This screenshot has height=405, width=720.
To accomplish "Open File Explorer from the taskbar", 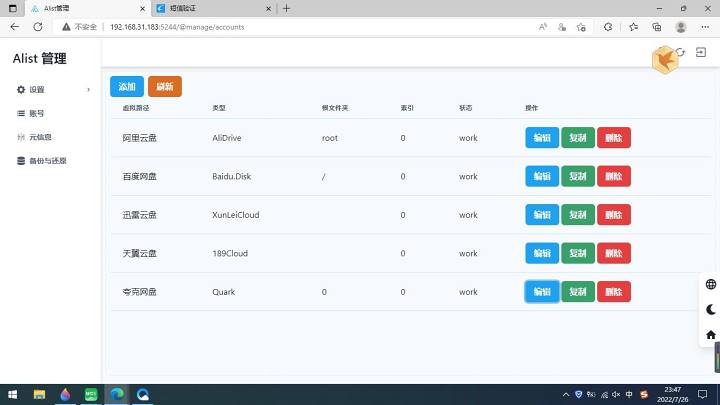I will (x=39, y=394).
